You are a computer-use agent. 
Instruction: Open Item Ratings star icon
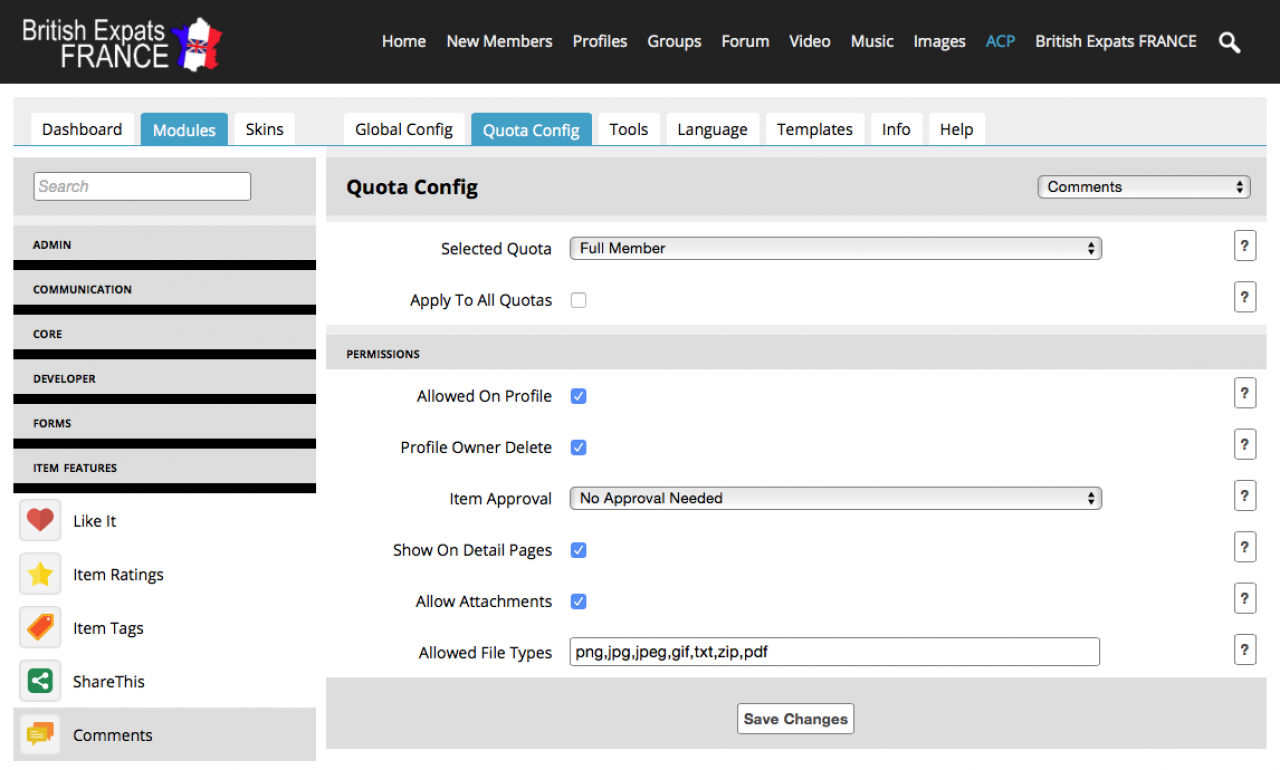tap(40, 575)
